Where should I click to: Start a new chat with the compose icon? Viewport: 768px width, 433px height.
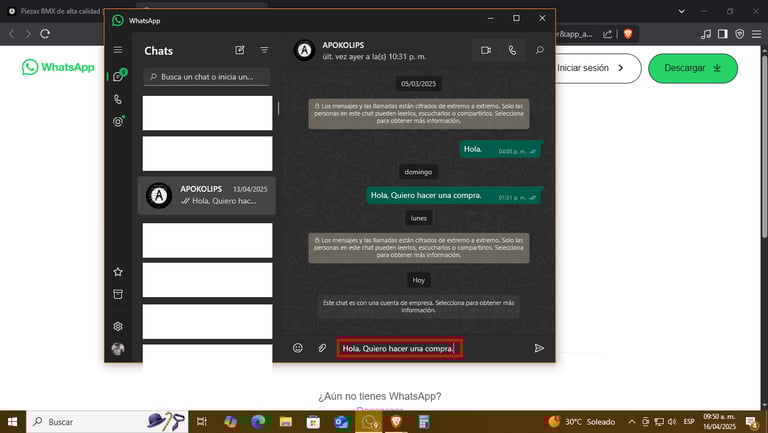(240, 50)
